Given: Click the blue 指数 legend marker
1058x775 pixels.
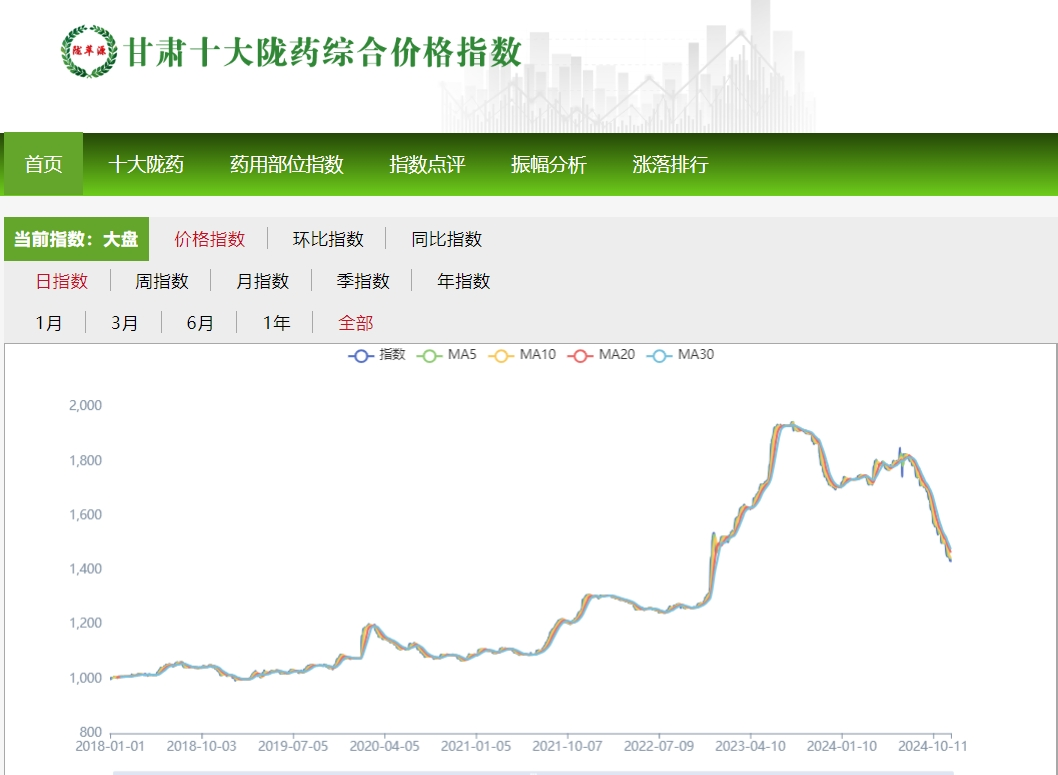Looking at the screenshot, I should (358, 355).
